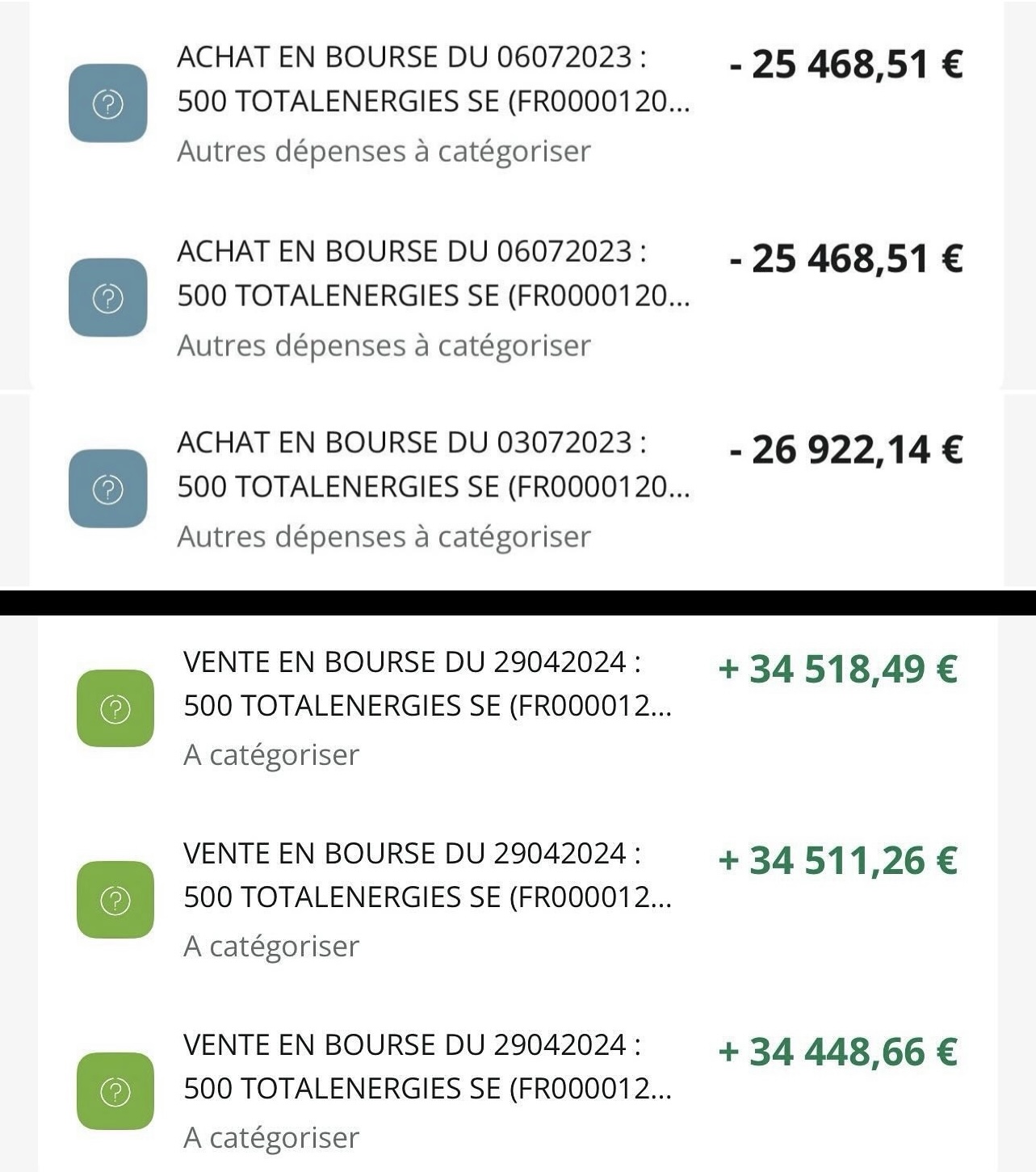The image size is (1036, 1172).
Task: Select the +34 511,26 € amount
Action: pos(837,860)
